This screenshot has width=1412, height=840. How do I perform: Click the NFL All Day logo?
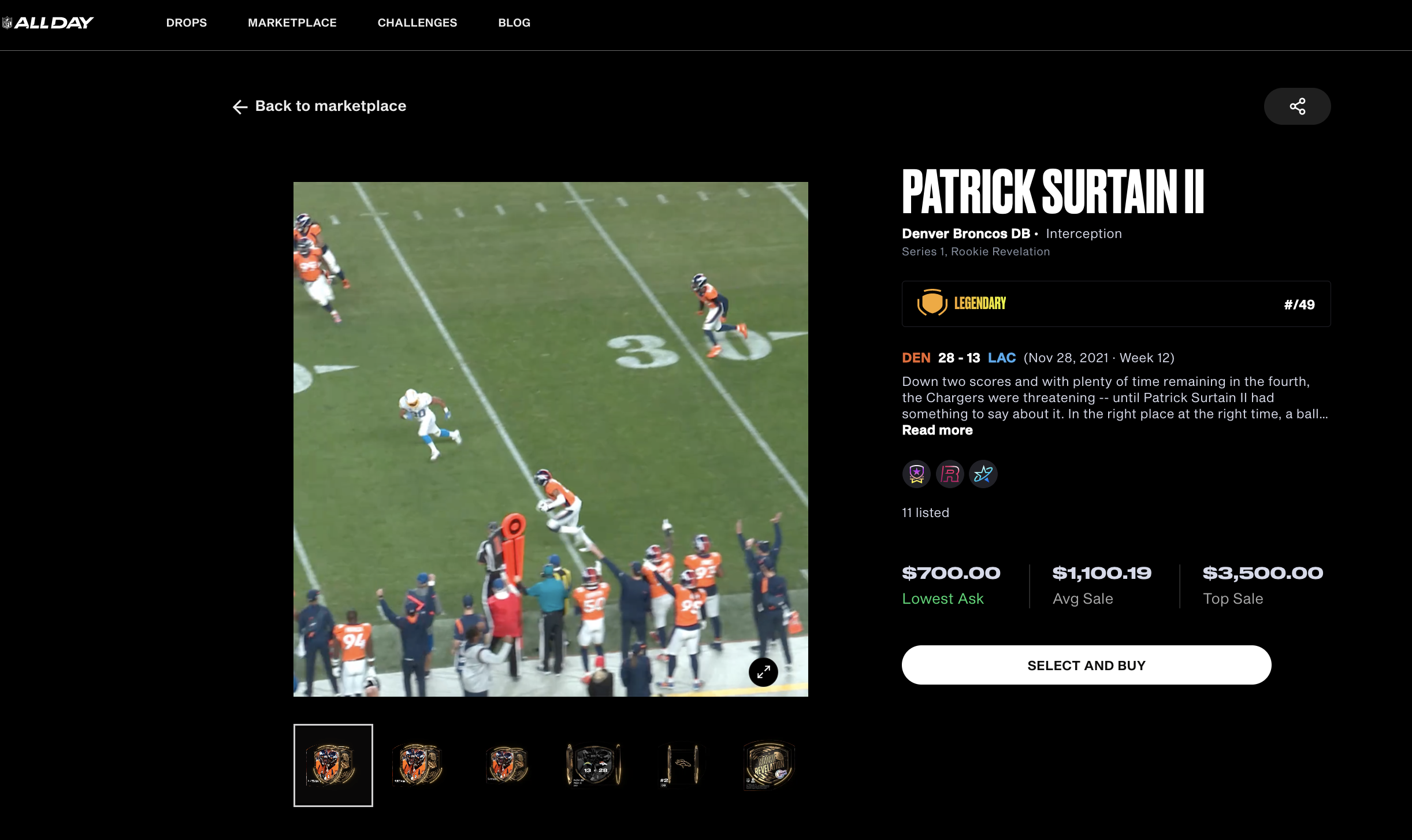(x=49, y=22)
